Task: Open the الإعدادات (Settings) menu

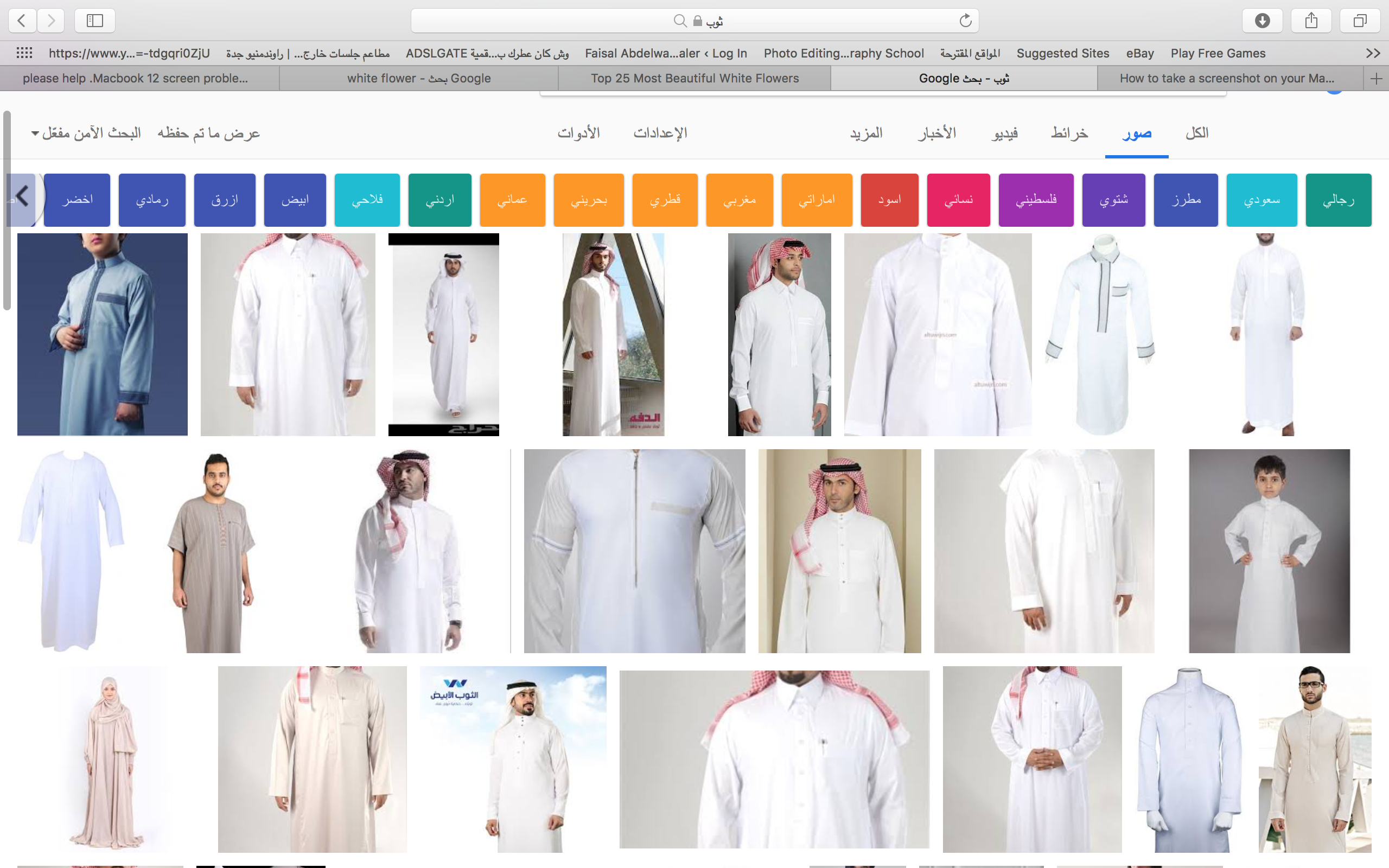Action: (x=660, y=133)
